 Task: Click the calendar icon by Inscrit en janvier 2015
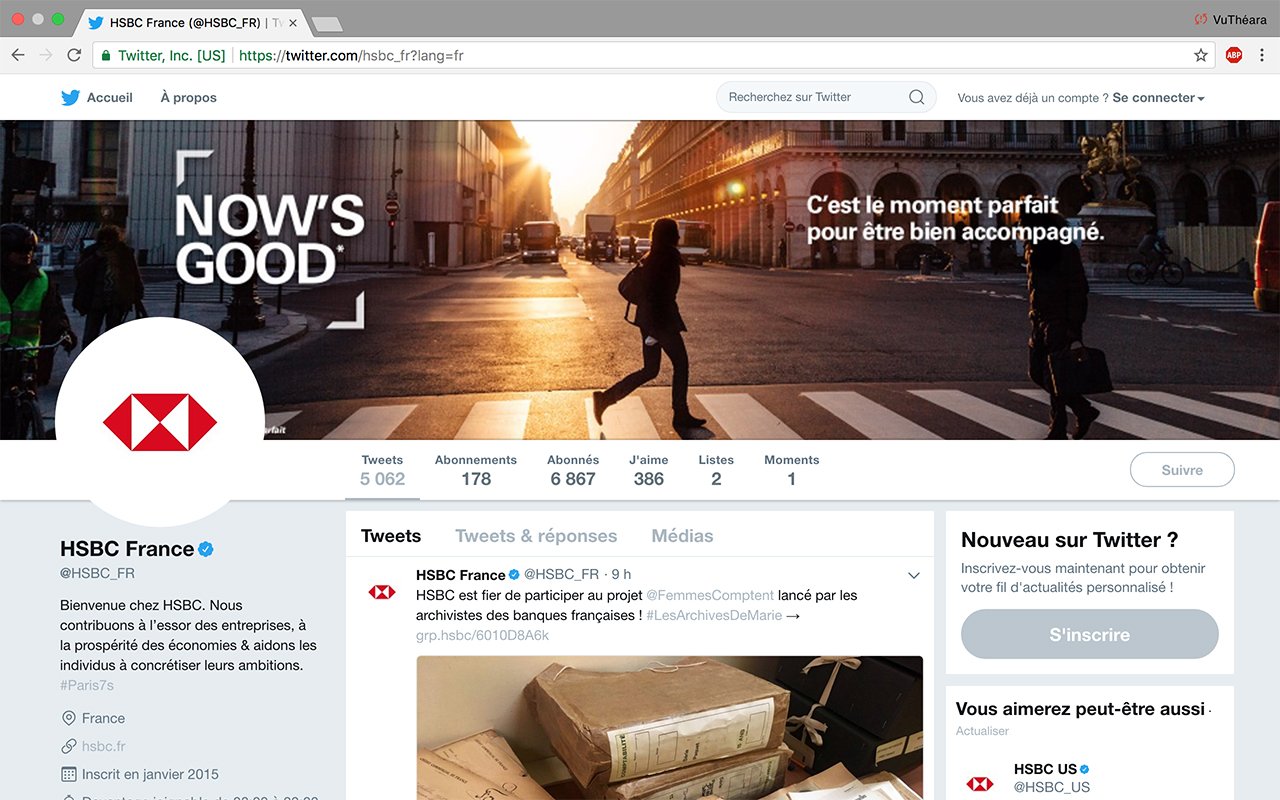tap(69, 774)
